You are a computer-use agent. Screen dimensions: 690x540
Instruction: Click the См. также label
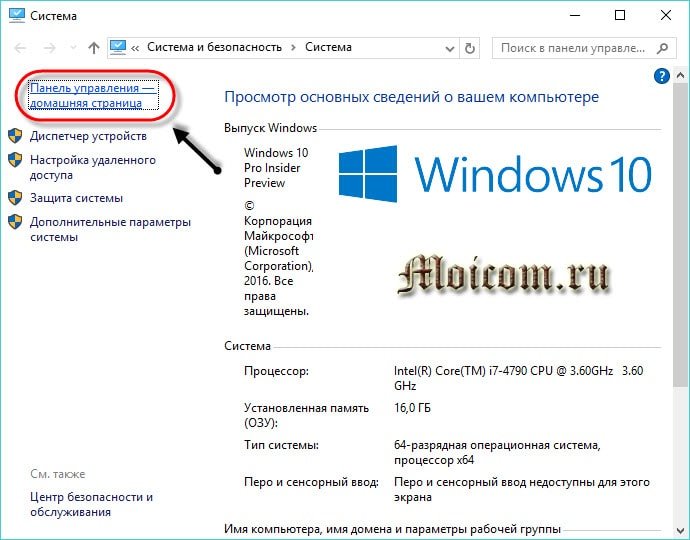coord(58,474)
